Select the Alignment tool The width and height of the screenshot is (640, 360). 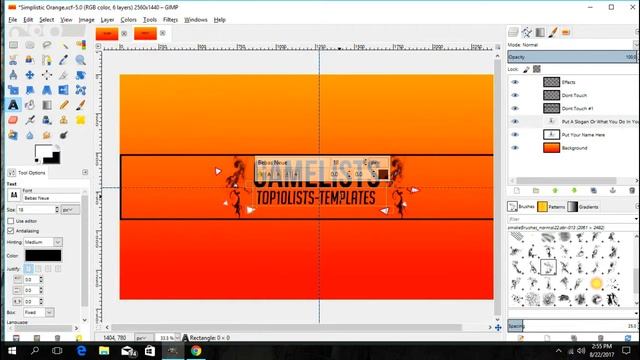tap(47, 75)
